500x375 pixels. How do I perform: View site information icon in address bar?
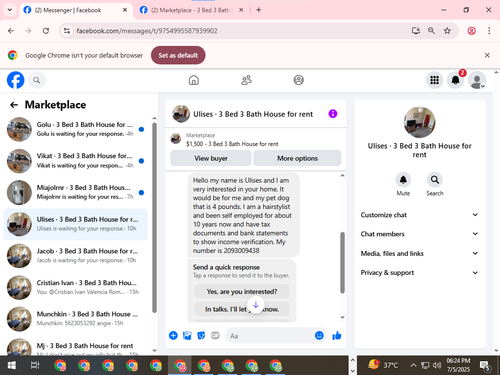(67, 31)
